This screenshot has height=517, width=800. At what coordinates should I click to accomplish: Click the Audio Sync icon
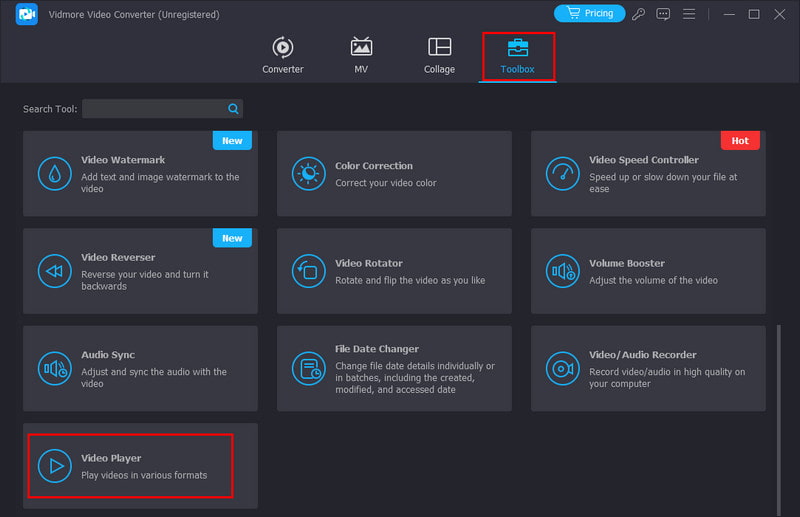(x=54, y=369)
